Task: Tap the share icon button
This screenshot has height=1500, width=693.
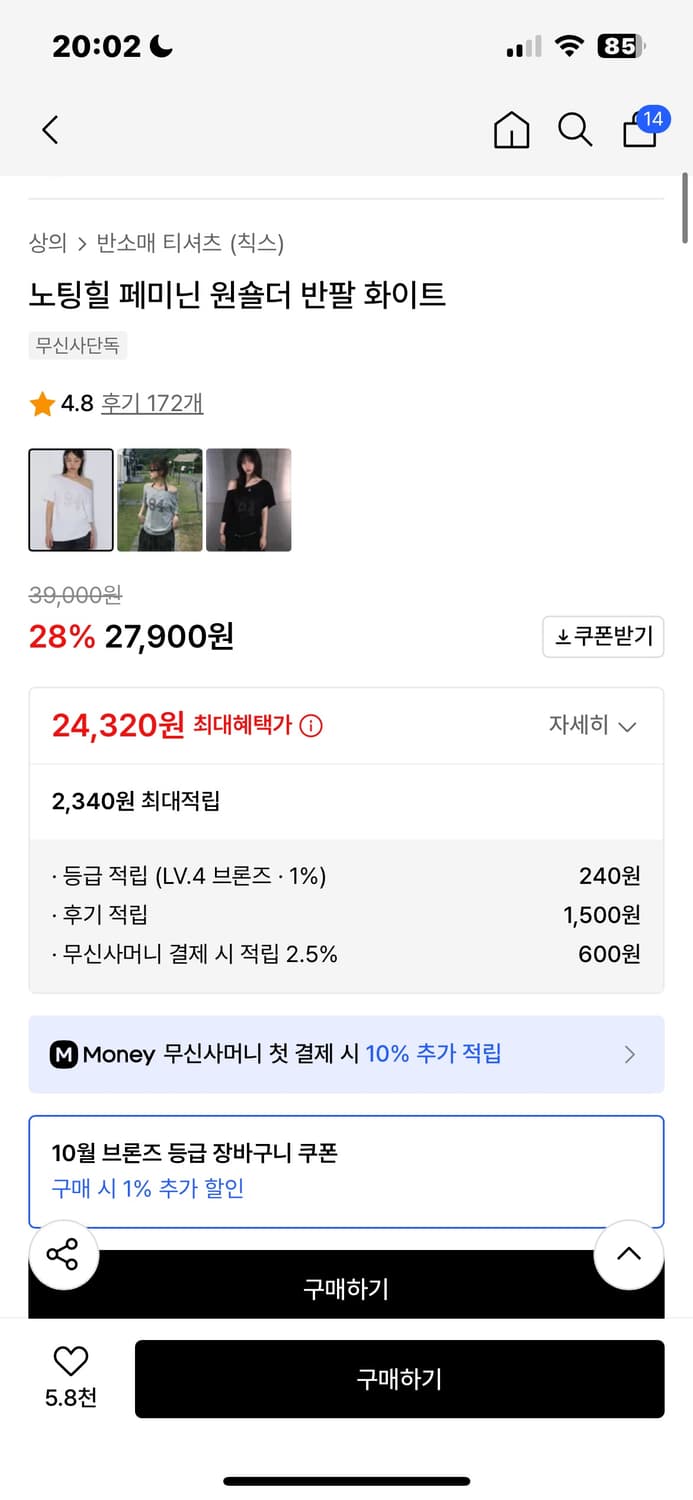Action: click(x=63, y=1254)
